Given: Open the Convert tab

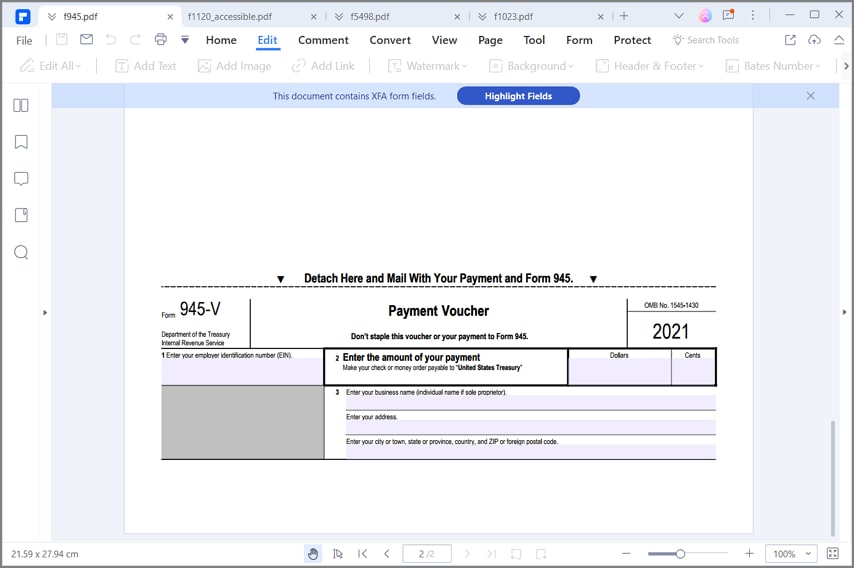Looking at the screenshot, I should (x=390, y=40).
